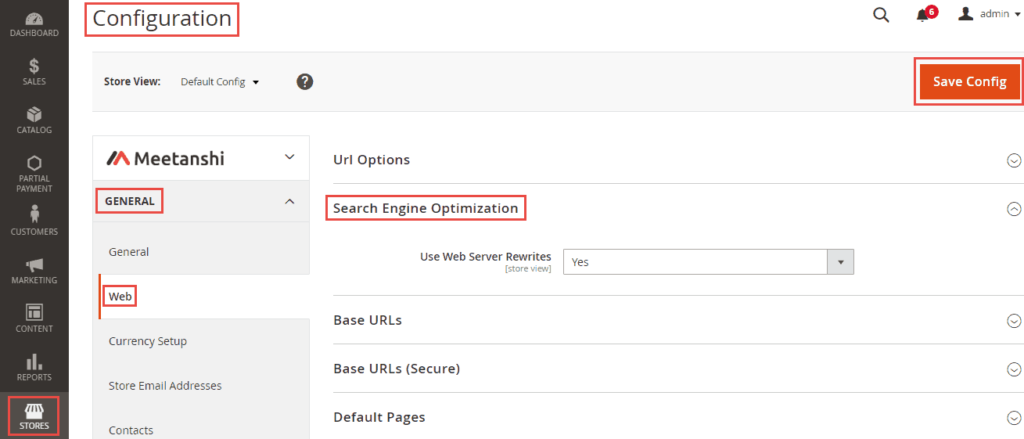Screen dimensions: 1024x439
Task: Select the Web settings item
Action: (120, 297)
